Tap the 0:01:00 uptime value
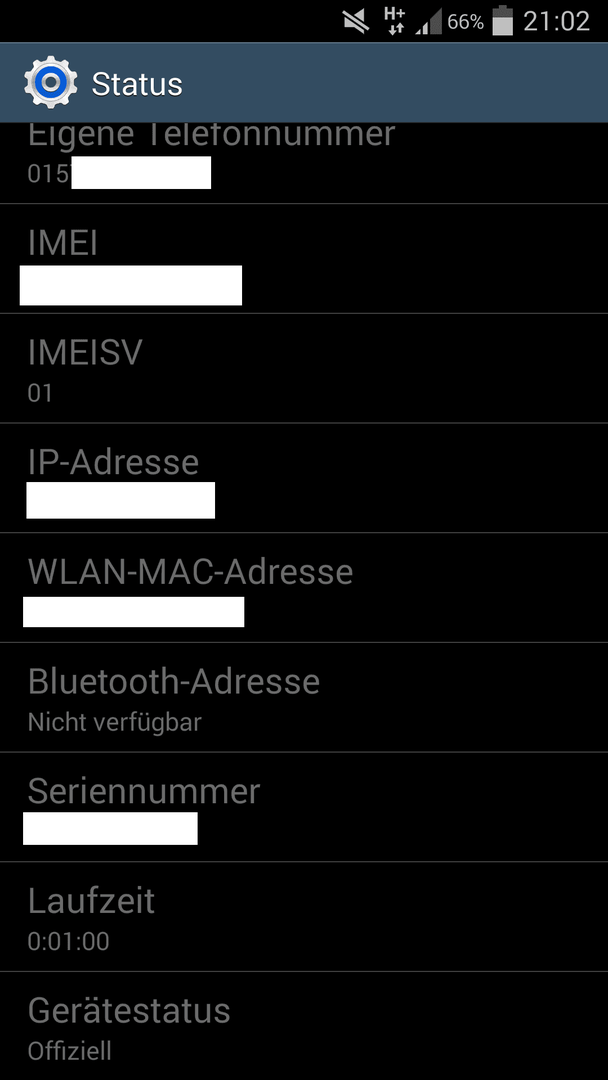608x1080 pixels. click(x=68, y=942)
